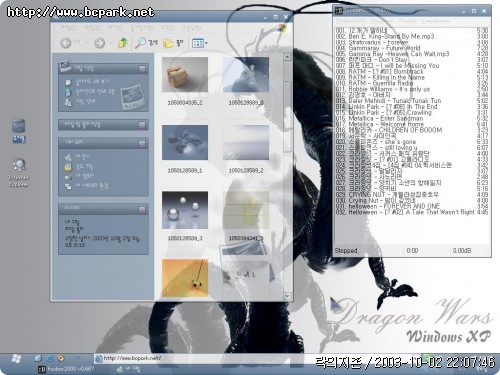The width and height of the screenshot is (500, 375).
Task: Go back using Explorer's Back arrow
Action: (x=66, y=43)
